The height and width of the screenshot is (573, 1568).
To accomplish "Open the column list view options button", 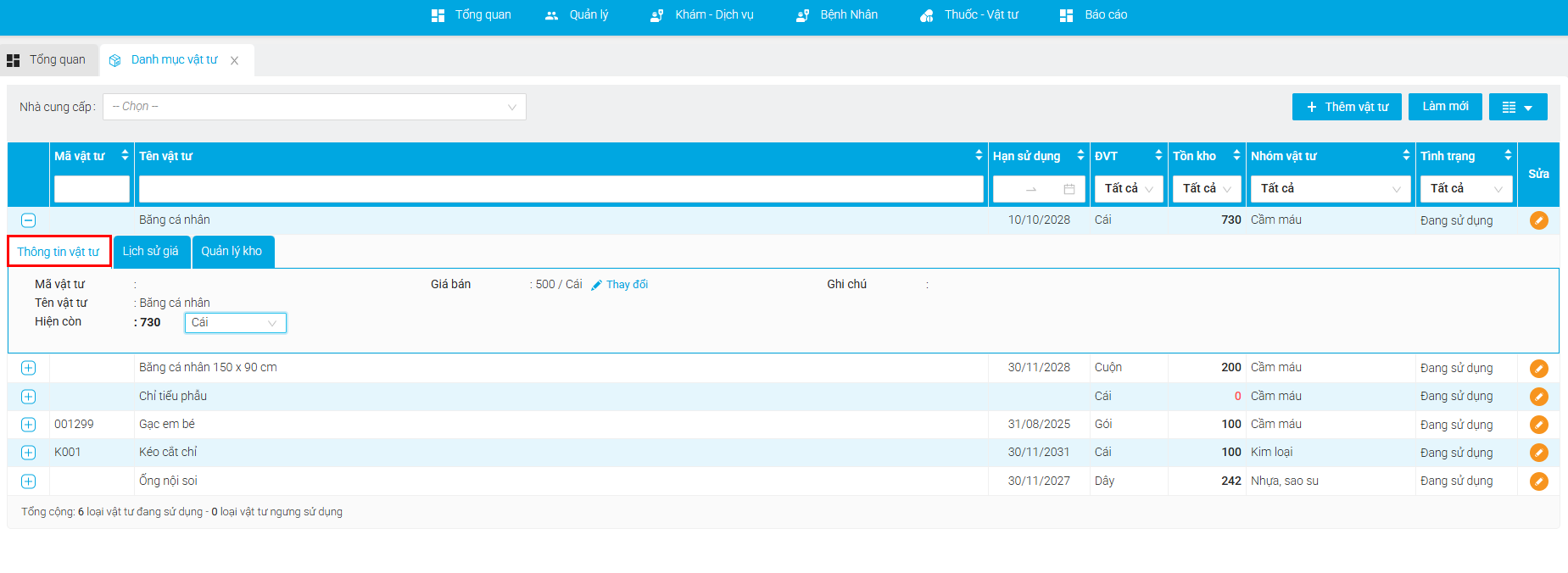I will click(x=1518, y=107).
